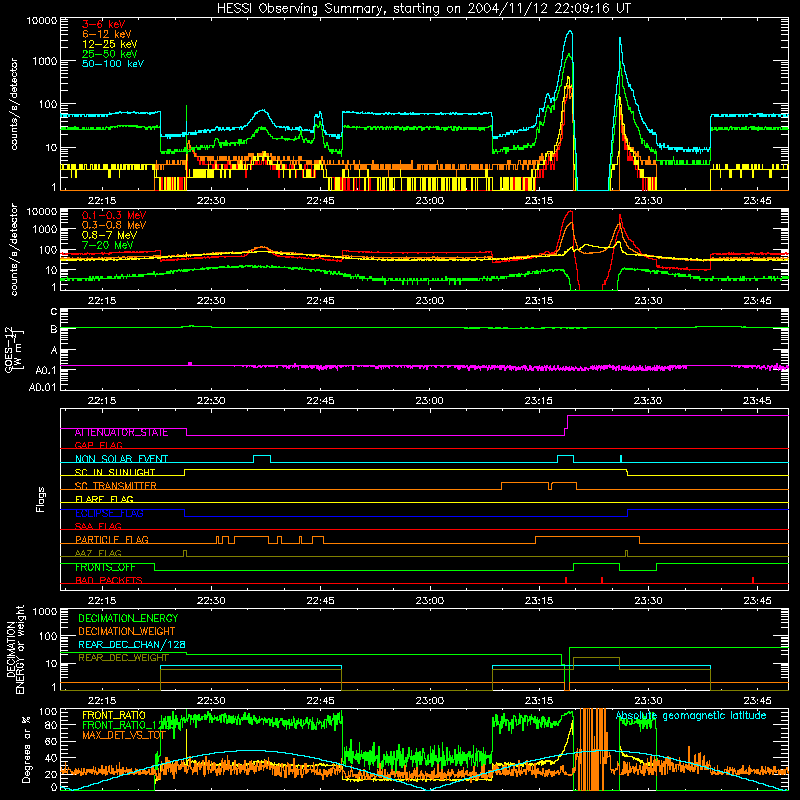This screenshot has width=800, height=800.
Task: Click the 40 tick on Degrees or % axis
Action: [x=51, y=758]
